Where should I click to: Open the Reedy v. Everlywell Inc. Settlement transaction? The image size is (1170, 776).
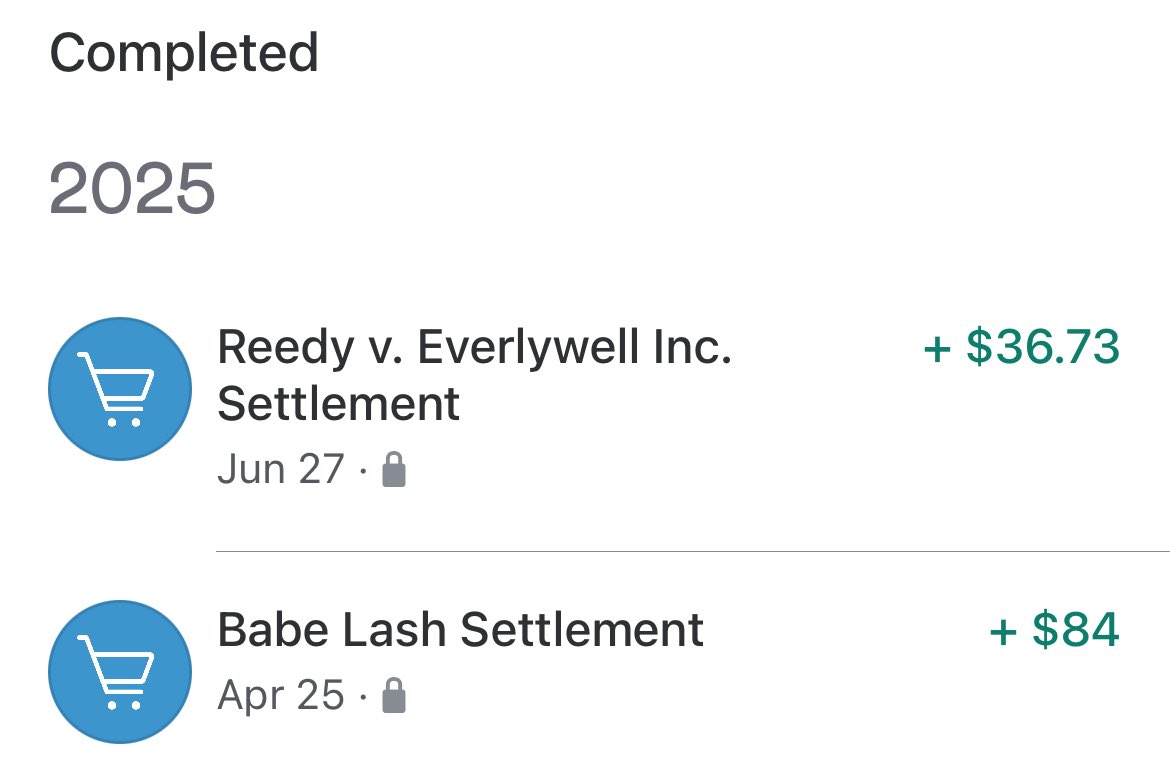pyautogui.click(x=585, y=405)
